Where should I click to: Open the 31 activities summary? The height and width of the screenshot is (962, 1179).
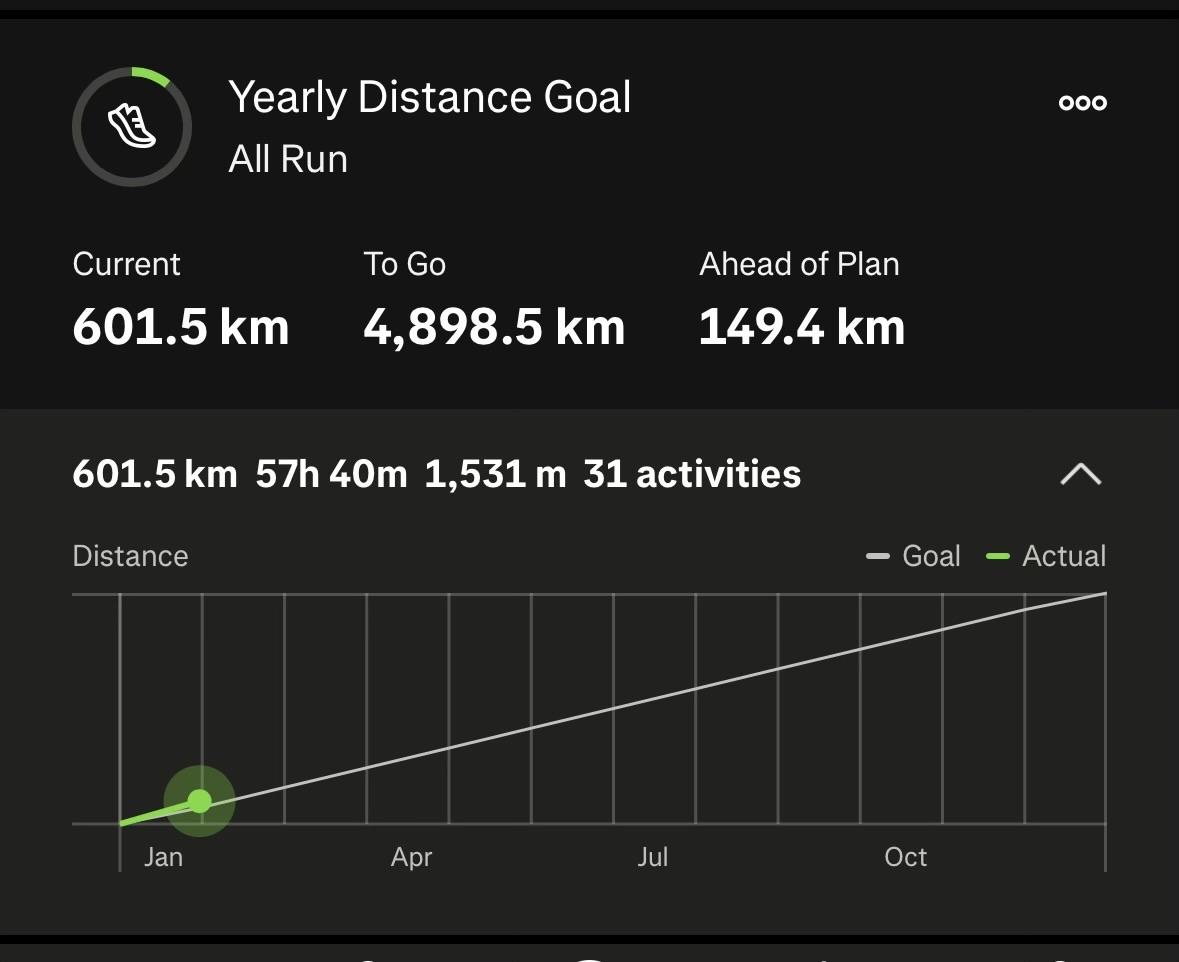tap(692, 474)
